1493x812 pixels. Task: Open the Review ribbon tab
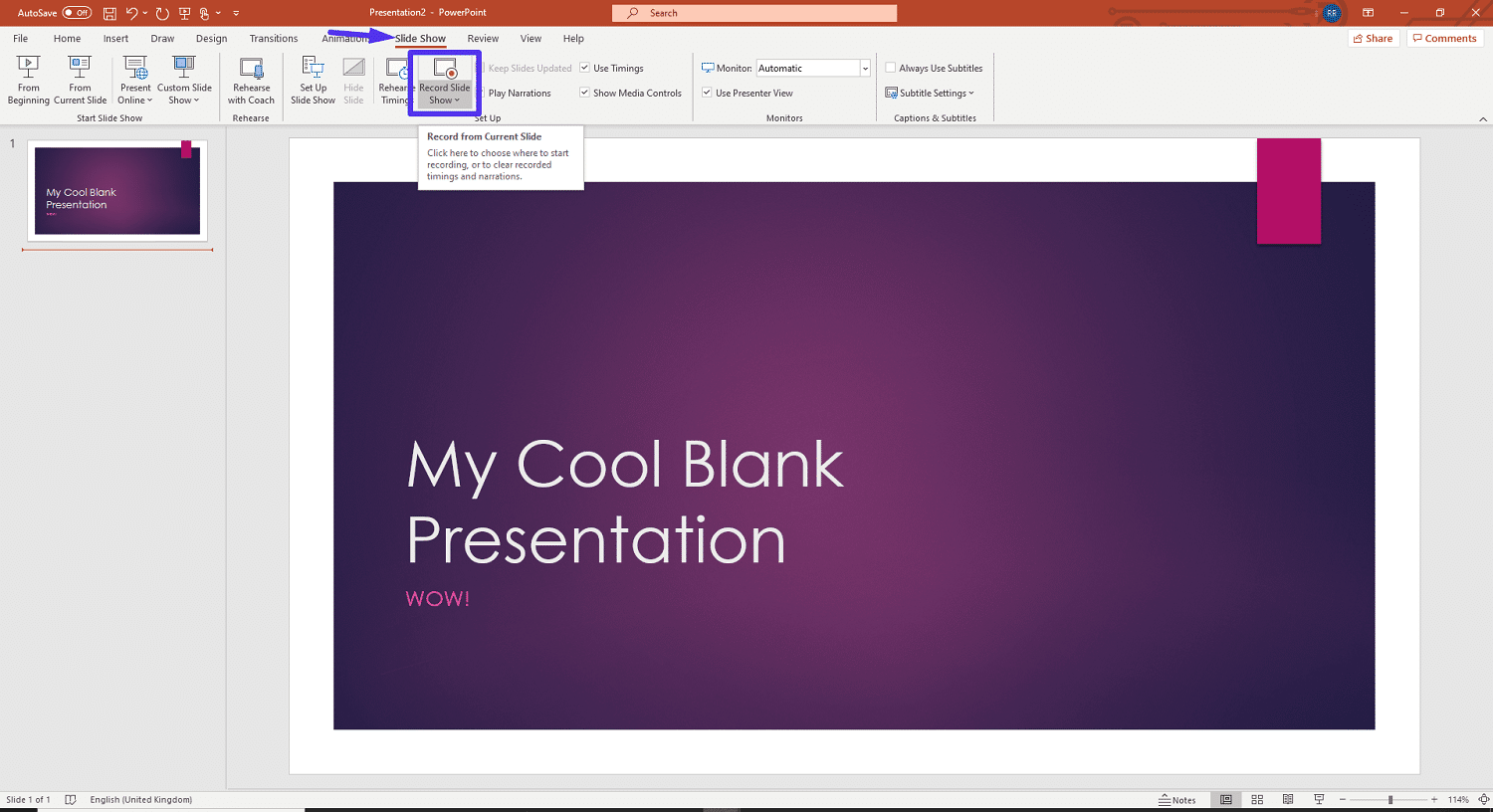tap(483, 38)
